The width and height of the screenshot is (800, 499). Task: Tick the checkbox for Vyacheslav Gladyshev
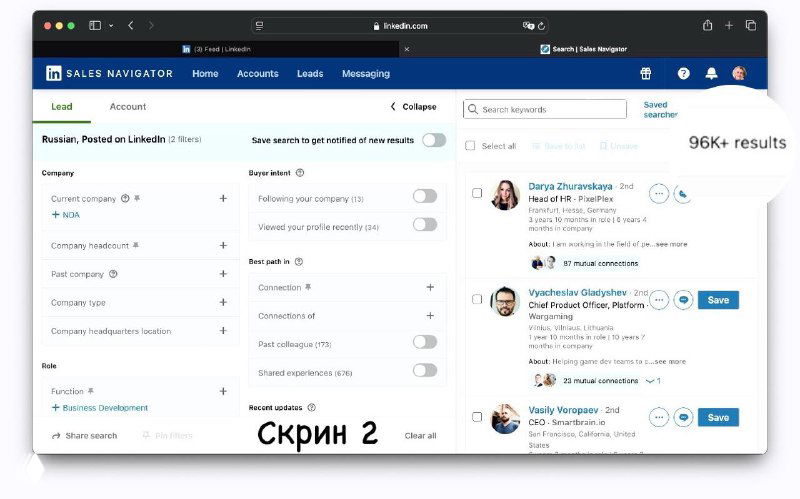pos(477,300)
